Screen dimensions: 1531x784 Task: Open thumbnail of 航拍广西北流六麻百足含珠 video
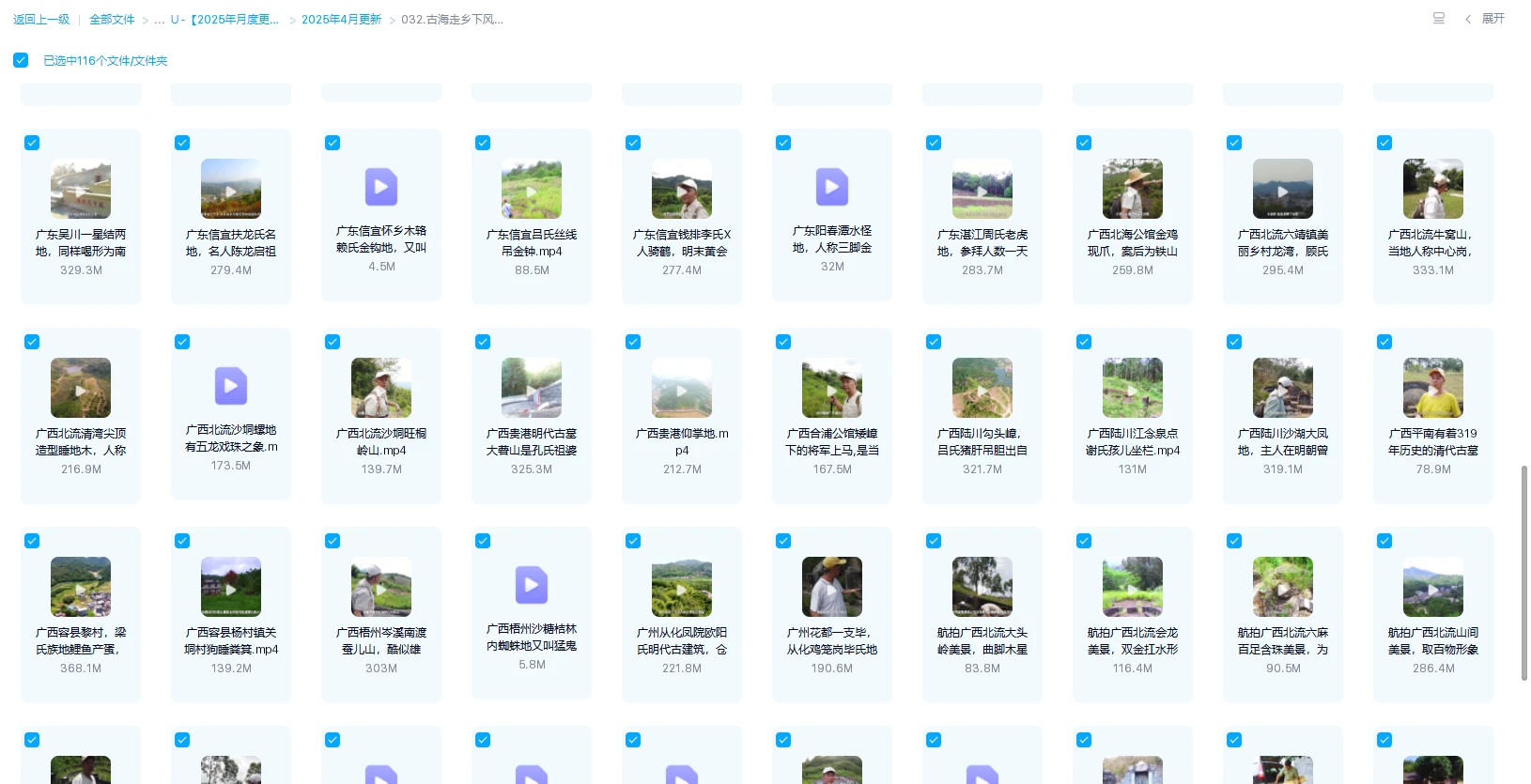tap(1283, 587)
